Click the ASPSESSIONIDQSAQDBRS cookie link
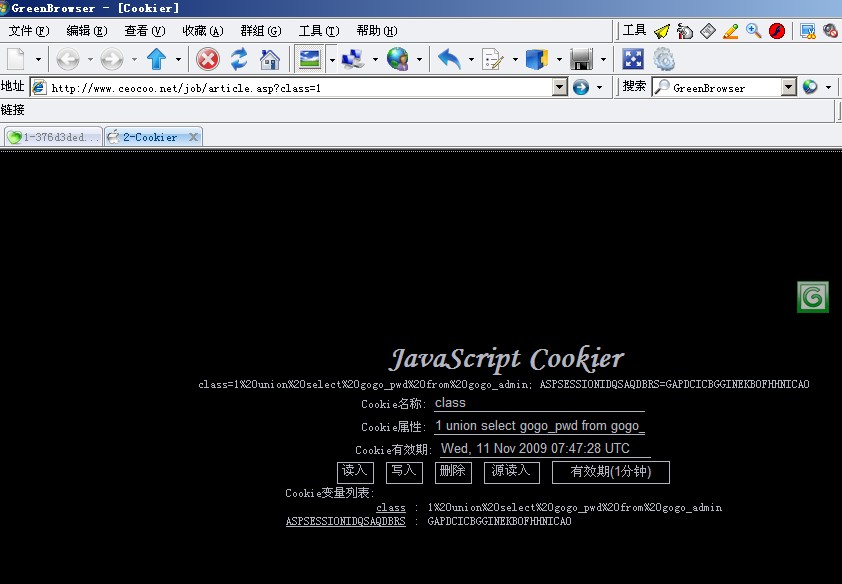This screenshot has width=842, height=584. pyautogui.click(x=345, y=521)
